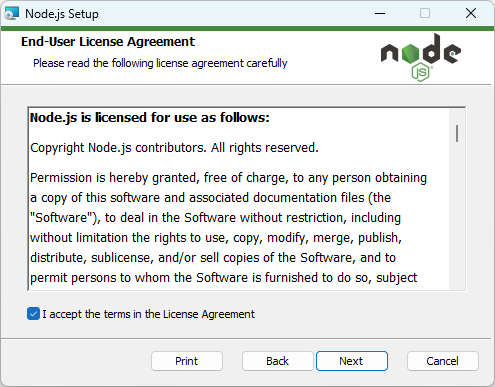Click the "Node.js Setup" title bar text
Screen dimensions: 495x387
point(62,14)
